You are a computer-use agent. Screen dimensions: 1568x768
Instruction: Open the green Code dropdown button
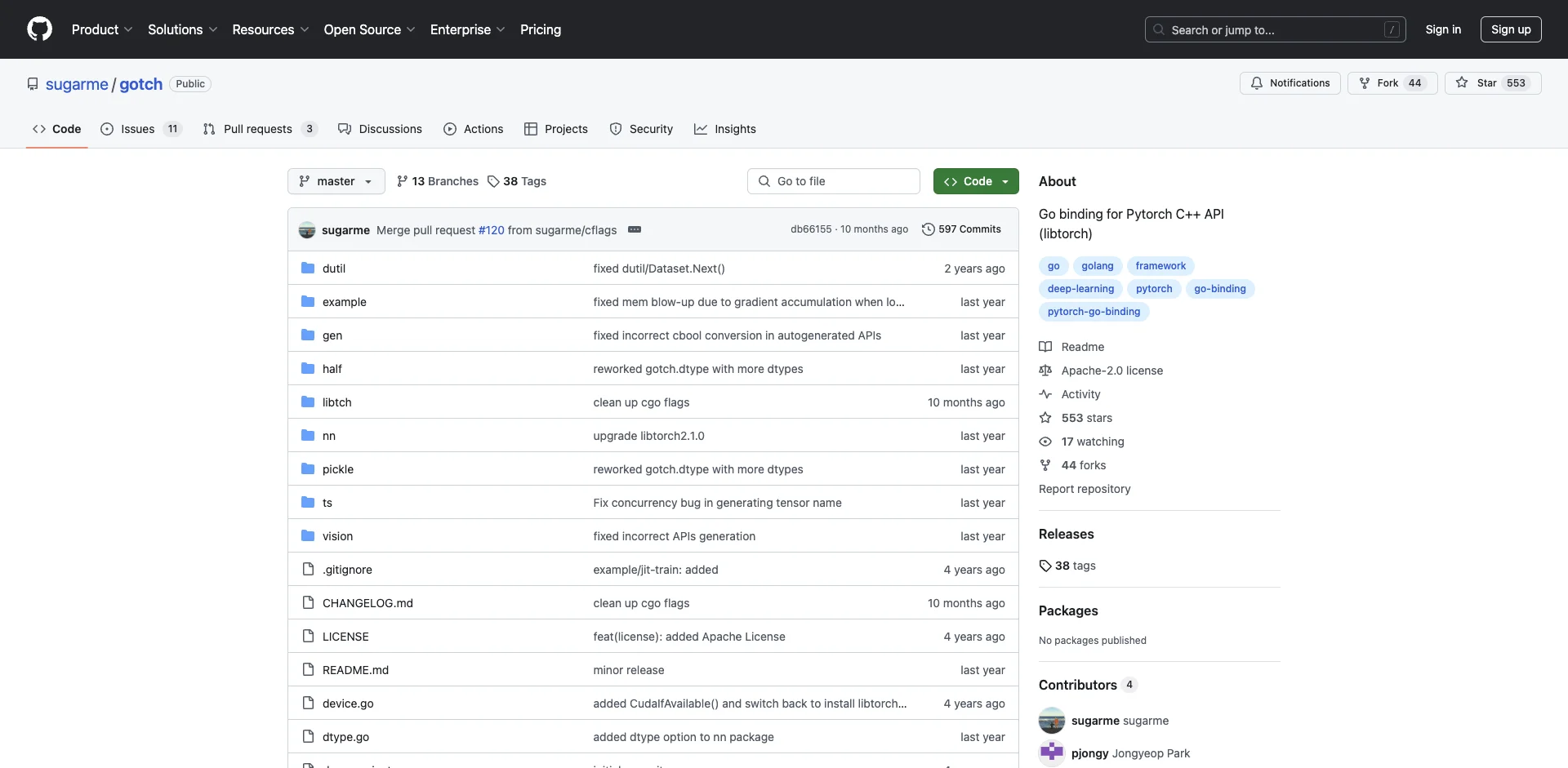pyautogui.click(x=976, y=181)
